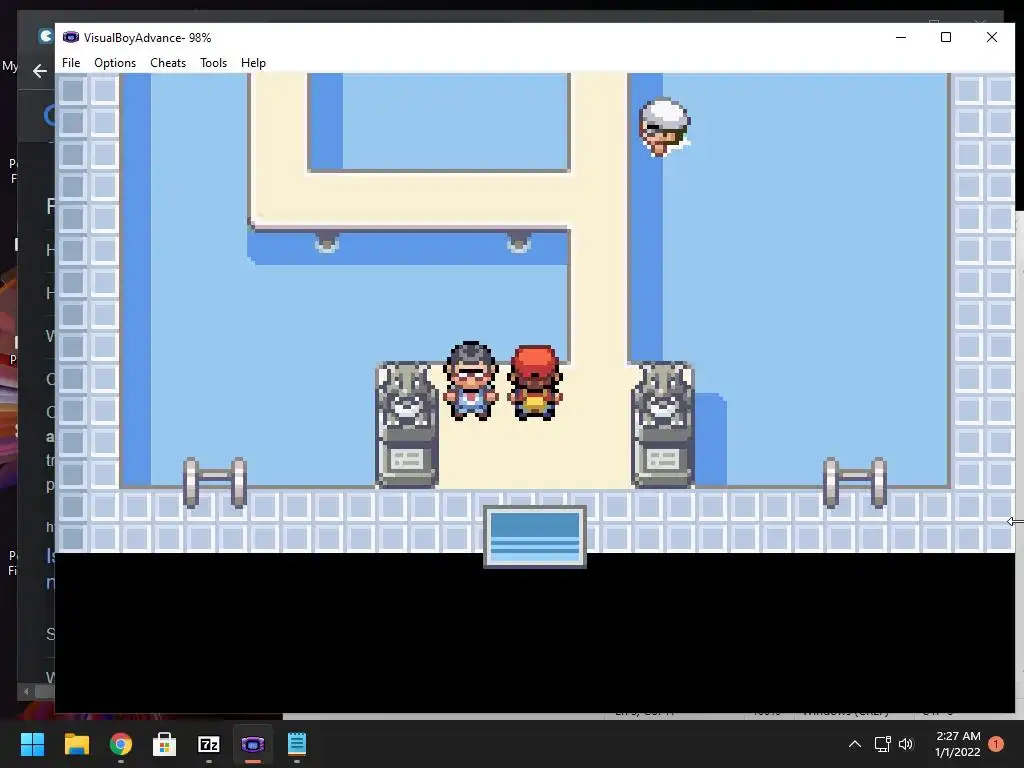This screenshot has height=768, width=1024.
Task: Click the Windows Start button
Action: point(32,744)
